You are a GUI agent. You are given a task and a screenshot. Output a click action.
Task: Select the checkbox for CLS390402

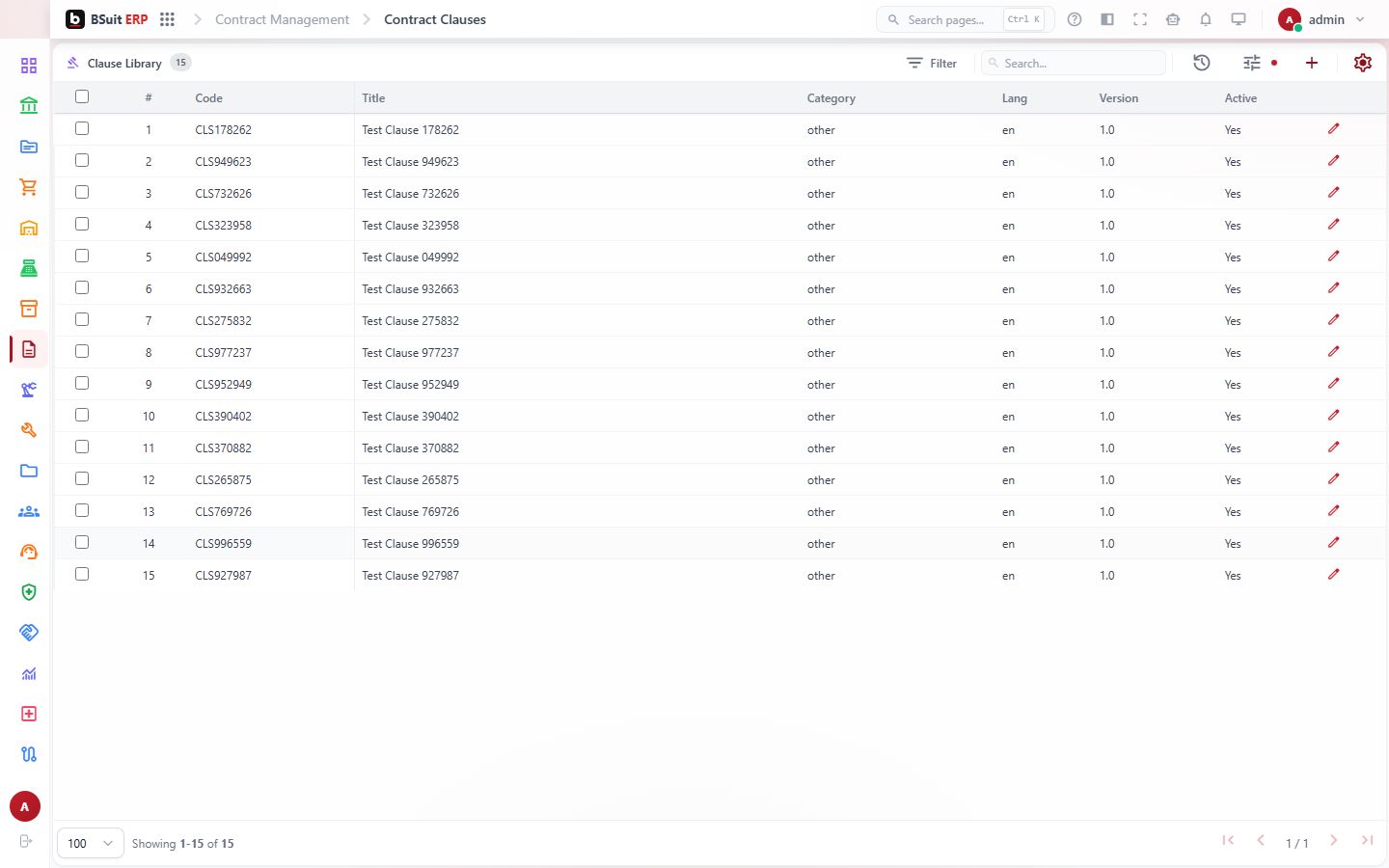[x=82, y=415]
